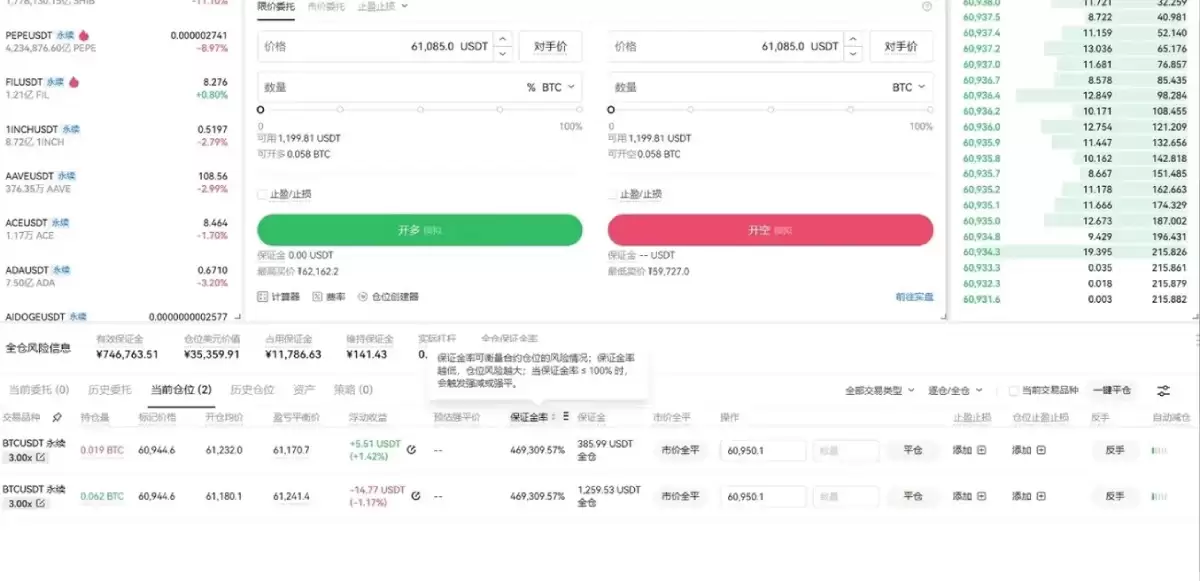Check the 当前交易品种 filter checkbox
1200x581 pixels.
click(x=1013, y=391)
